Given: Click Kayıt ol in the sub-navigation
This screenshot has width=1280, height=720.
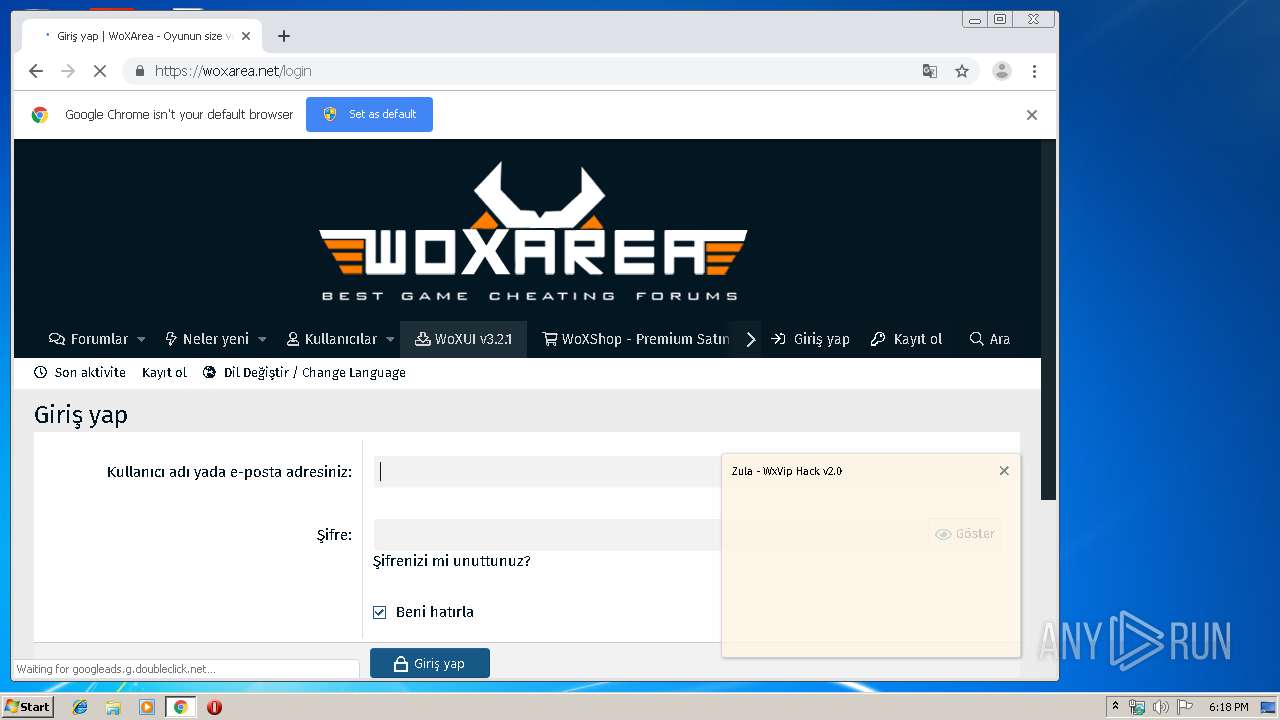Looking at the screenshot, I should click(164, 372).
